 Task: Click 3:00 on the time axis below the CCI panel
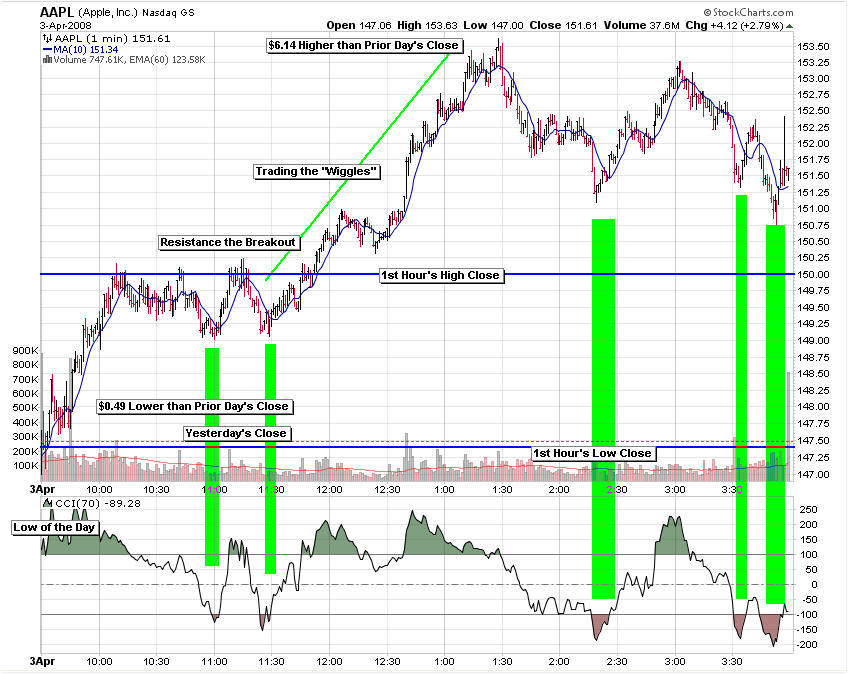675,662
